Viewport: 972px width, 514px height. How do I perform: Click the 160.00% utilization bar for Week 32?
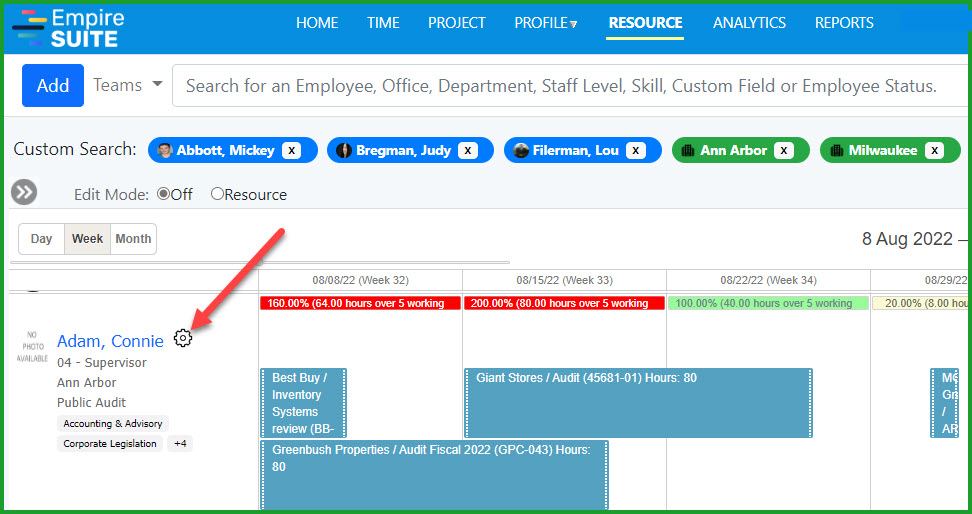[x=360, y=303]
